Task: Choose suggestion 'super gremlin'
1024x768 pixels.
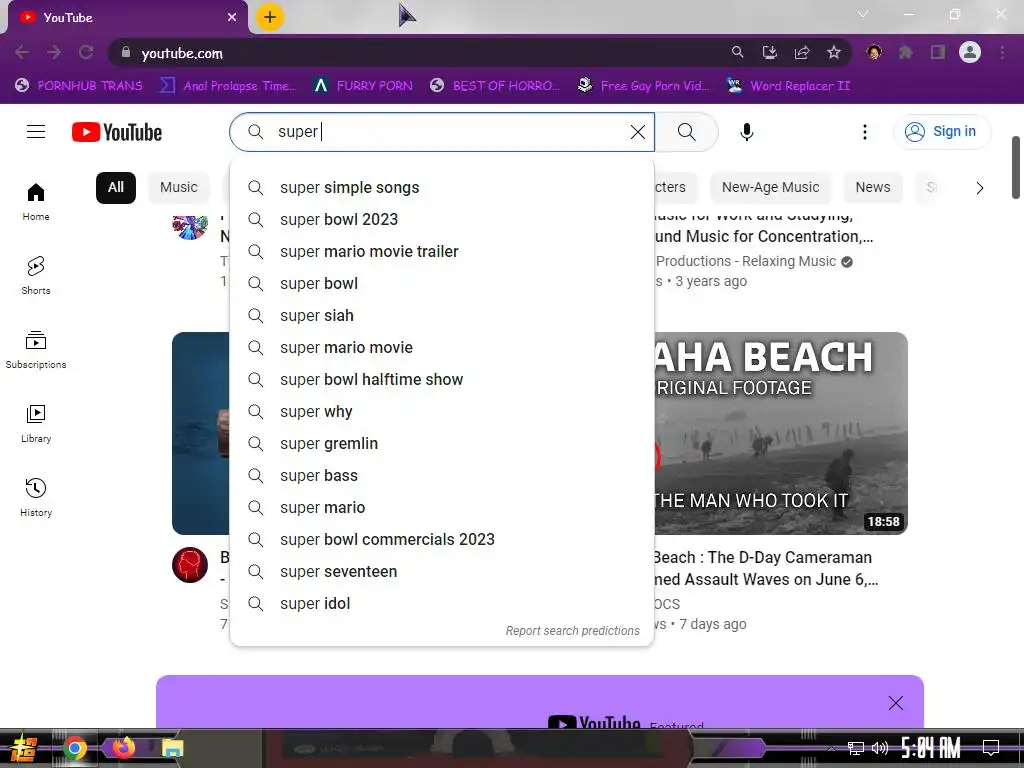Action: point(441,444)
